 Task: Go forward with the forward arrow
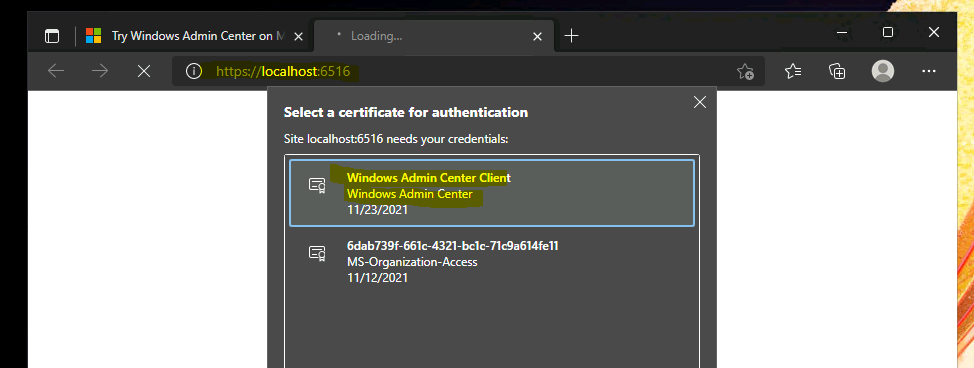click(x=100, y=71)
